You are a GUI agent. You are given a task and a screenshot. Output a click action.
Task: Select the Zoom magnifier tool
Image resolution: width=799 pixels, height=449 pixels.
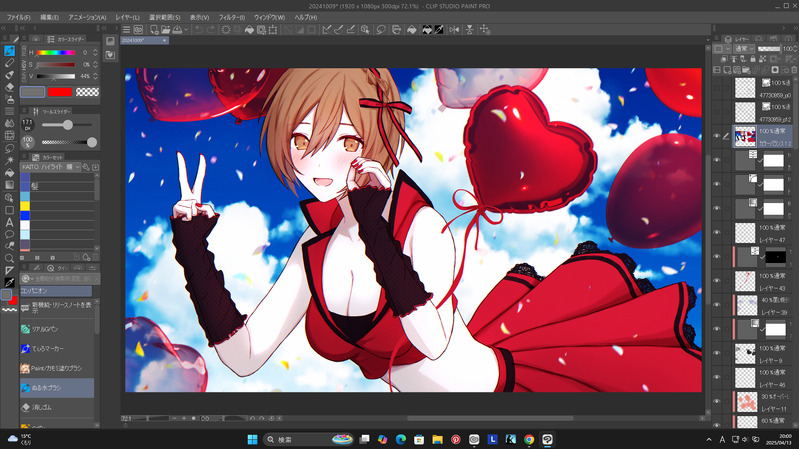point(9,258)
